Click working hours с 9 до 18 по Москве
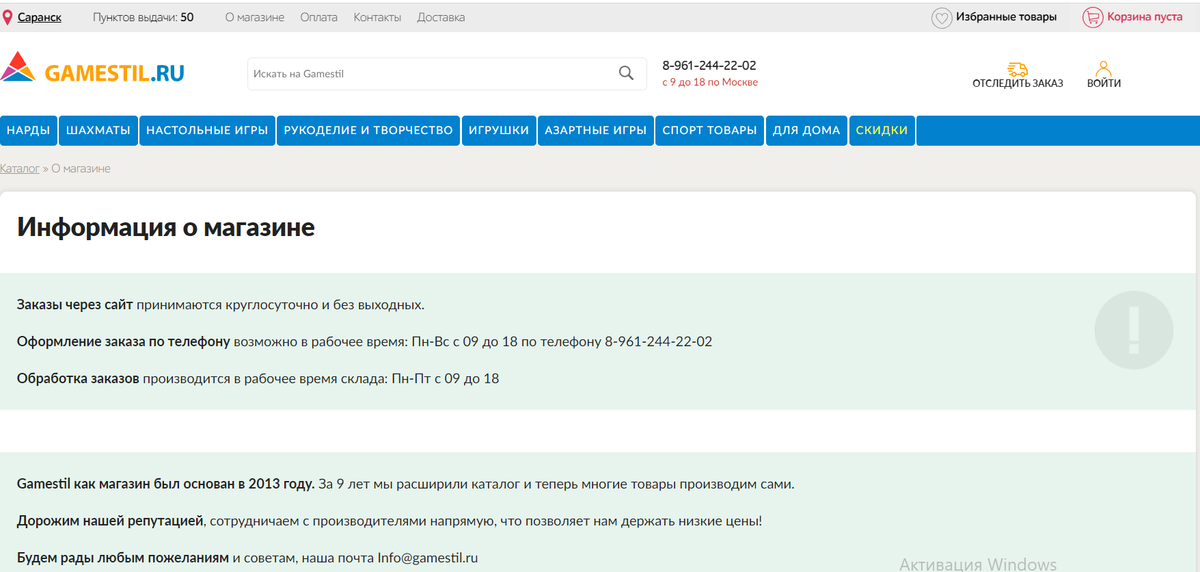This screenshot has height=572, width=1200. click(710, 82)
